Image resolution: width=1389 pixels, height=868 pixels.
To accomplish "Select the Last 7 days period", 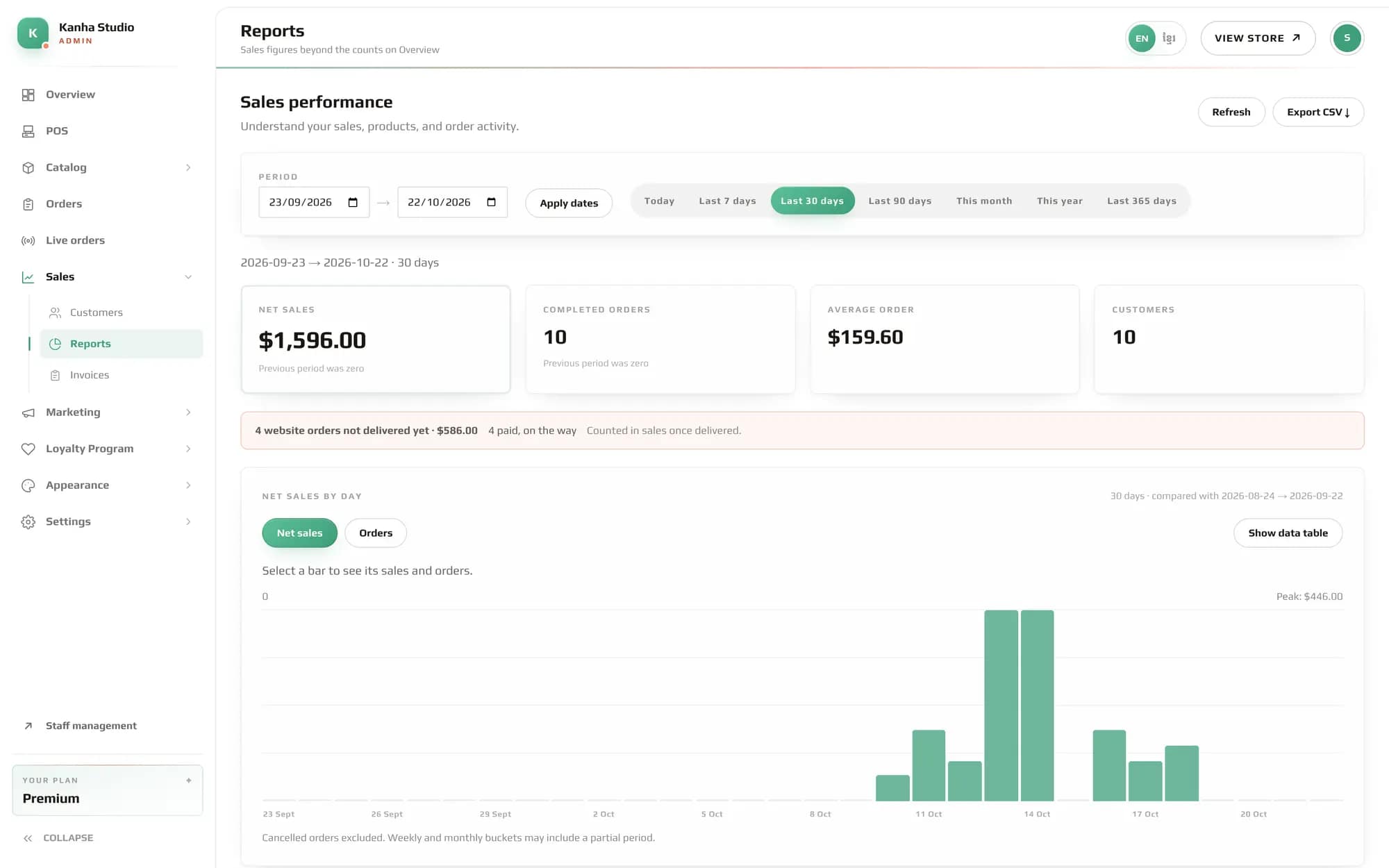I will [727, 201].
